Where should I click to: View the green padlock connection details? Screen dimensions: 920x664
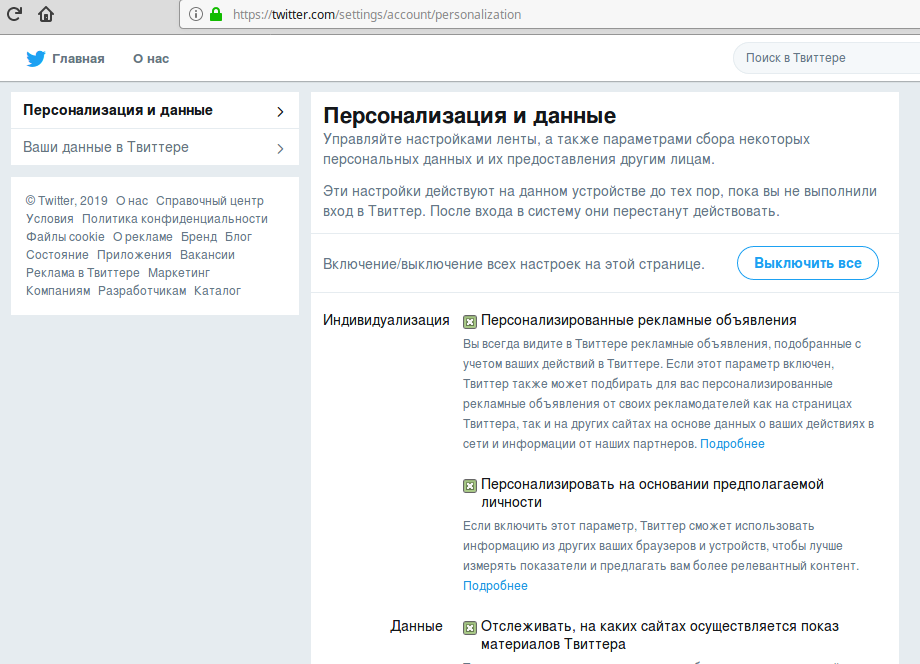tap(216, 14)
